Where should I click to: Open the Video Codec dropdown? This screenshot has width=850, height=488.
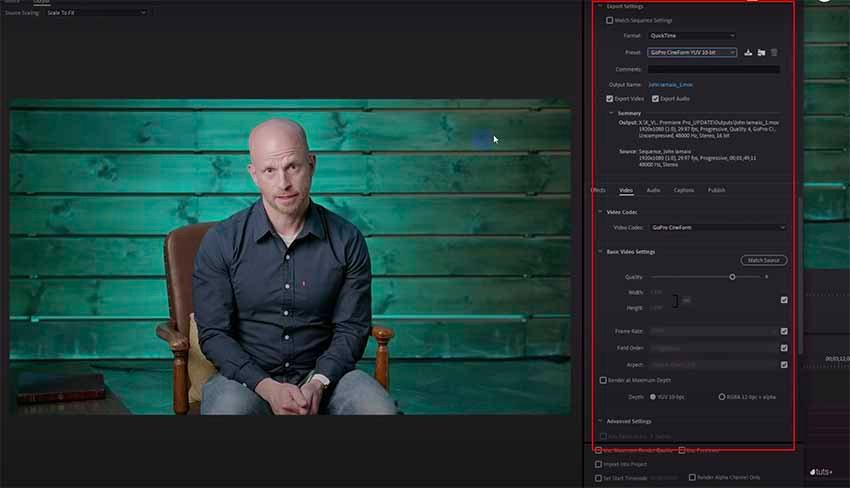[717, 228]
